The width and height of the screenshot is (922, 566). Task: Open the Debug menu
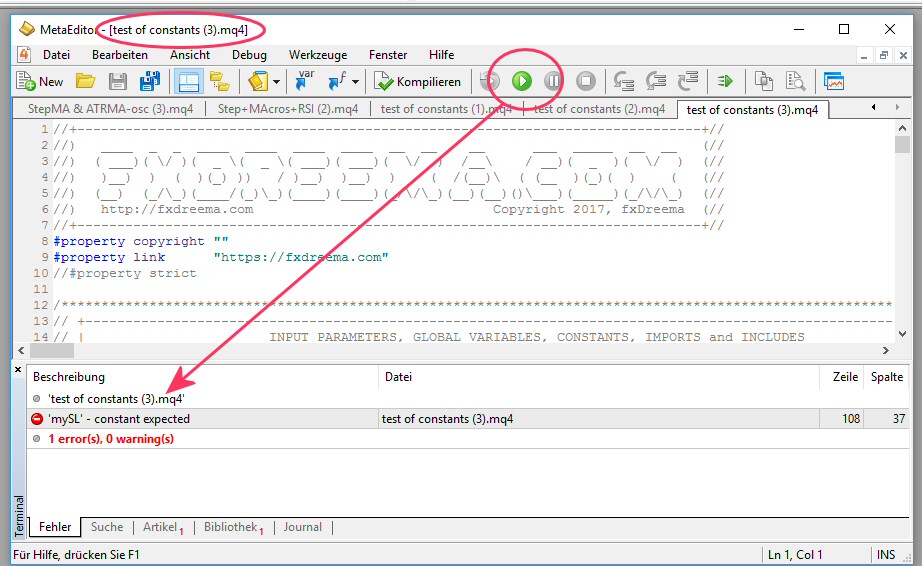click(249, 55)
